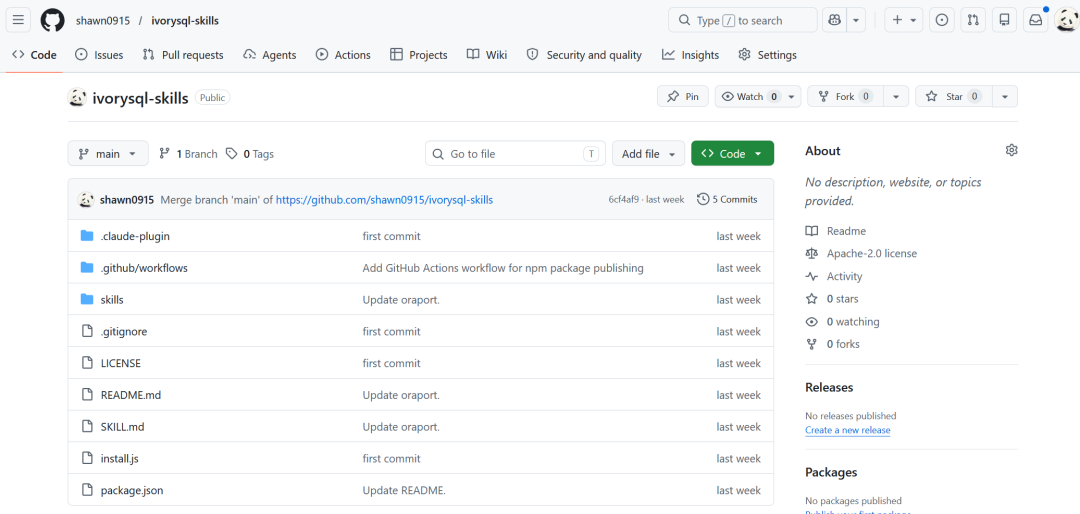
Task: Switch to the Pull requests tab
Action: point(183,55)
